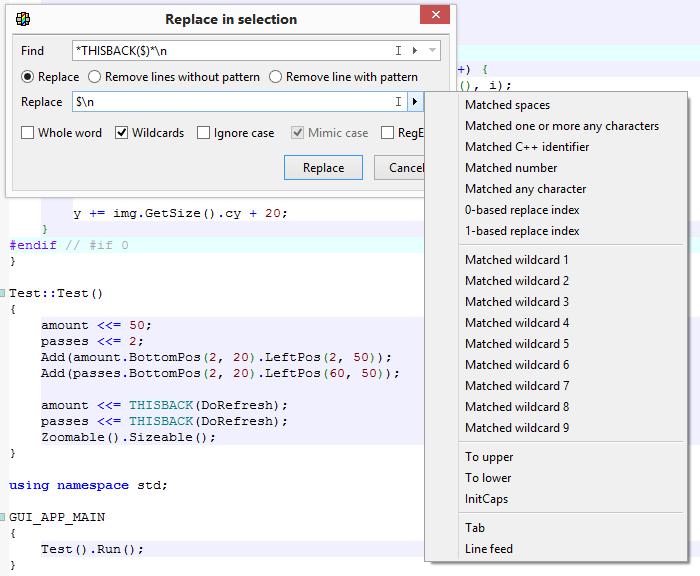Click the TheIDE app icon in title bar
The image size is (700, 576).
[x=22, y=19]
